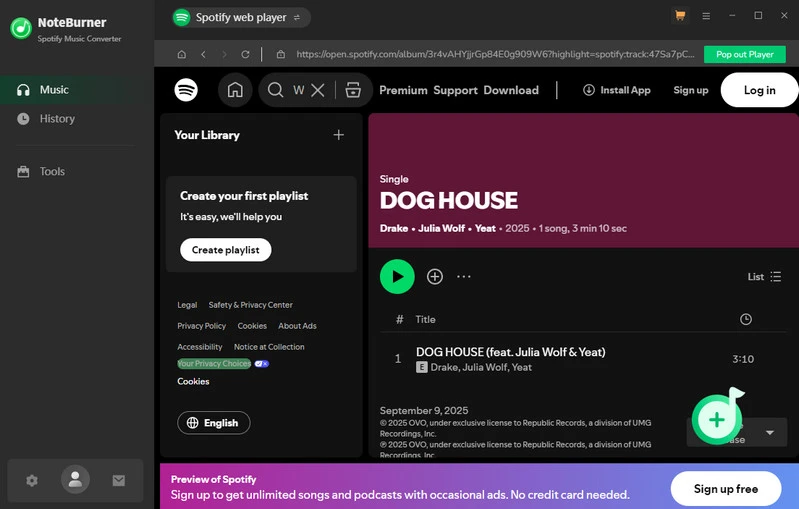The image size is (799, 509).
Task: Click the Julia Wolf artist link in header
Action: pos(441,228)
